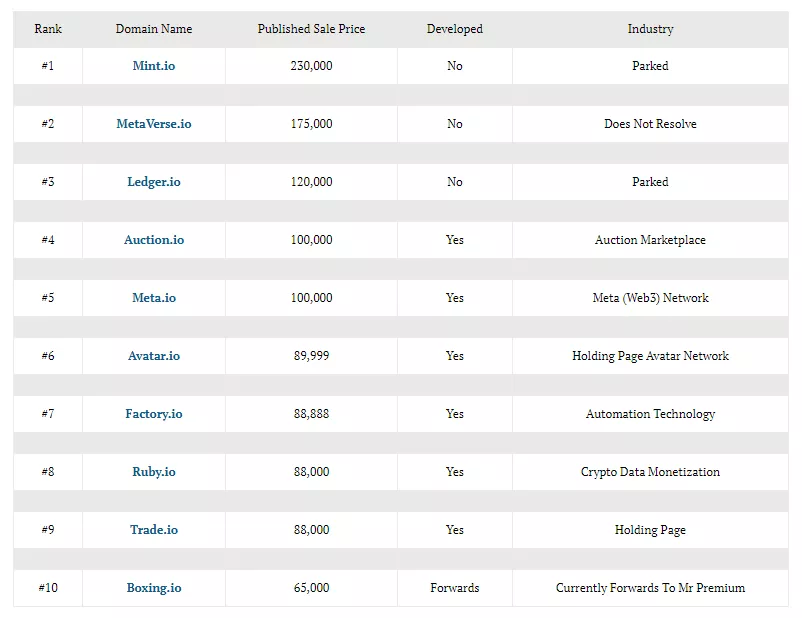Select the Published Sale Price header
Image resolution: width=802 pixels, height=618 pixels.
click(x=311, y=29)
